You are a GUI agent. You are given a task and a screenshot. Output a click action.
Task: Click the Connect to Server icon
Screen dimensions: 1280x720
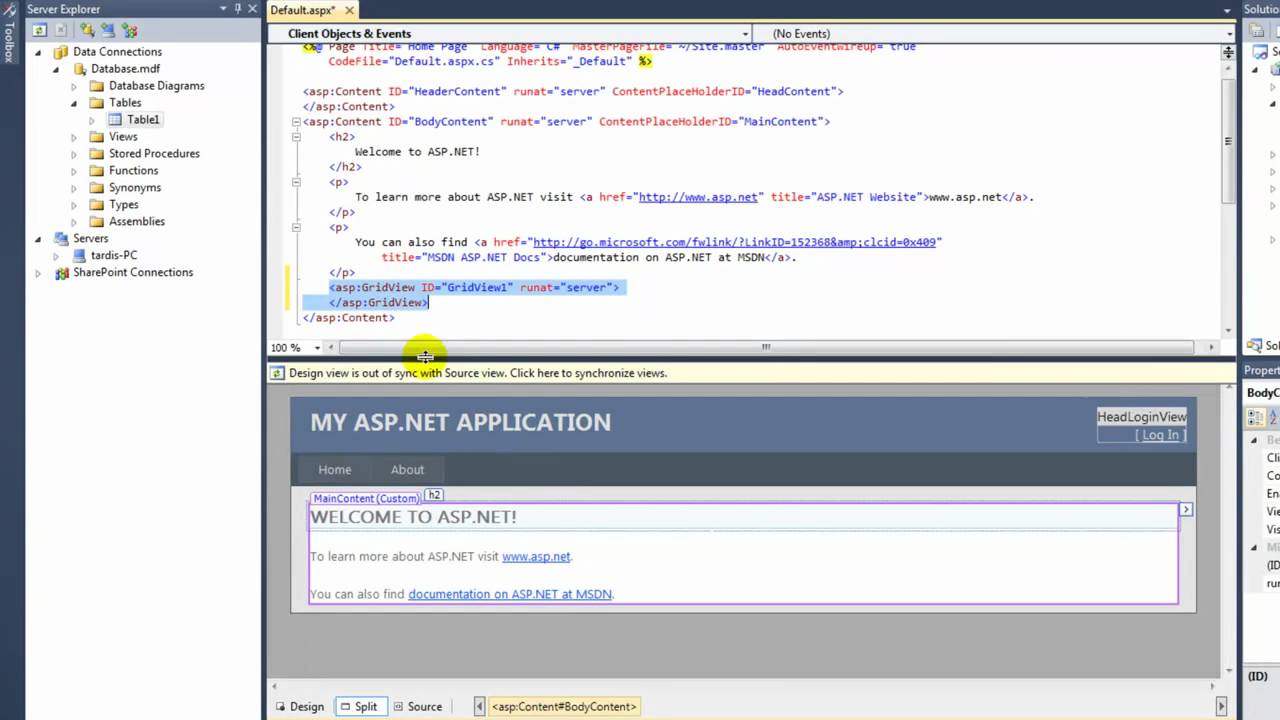click(108, 30)
